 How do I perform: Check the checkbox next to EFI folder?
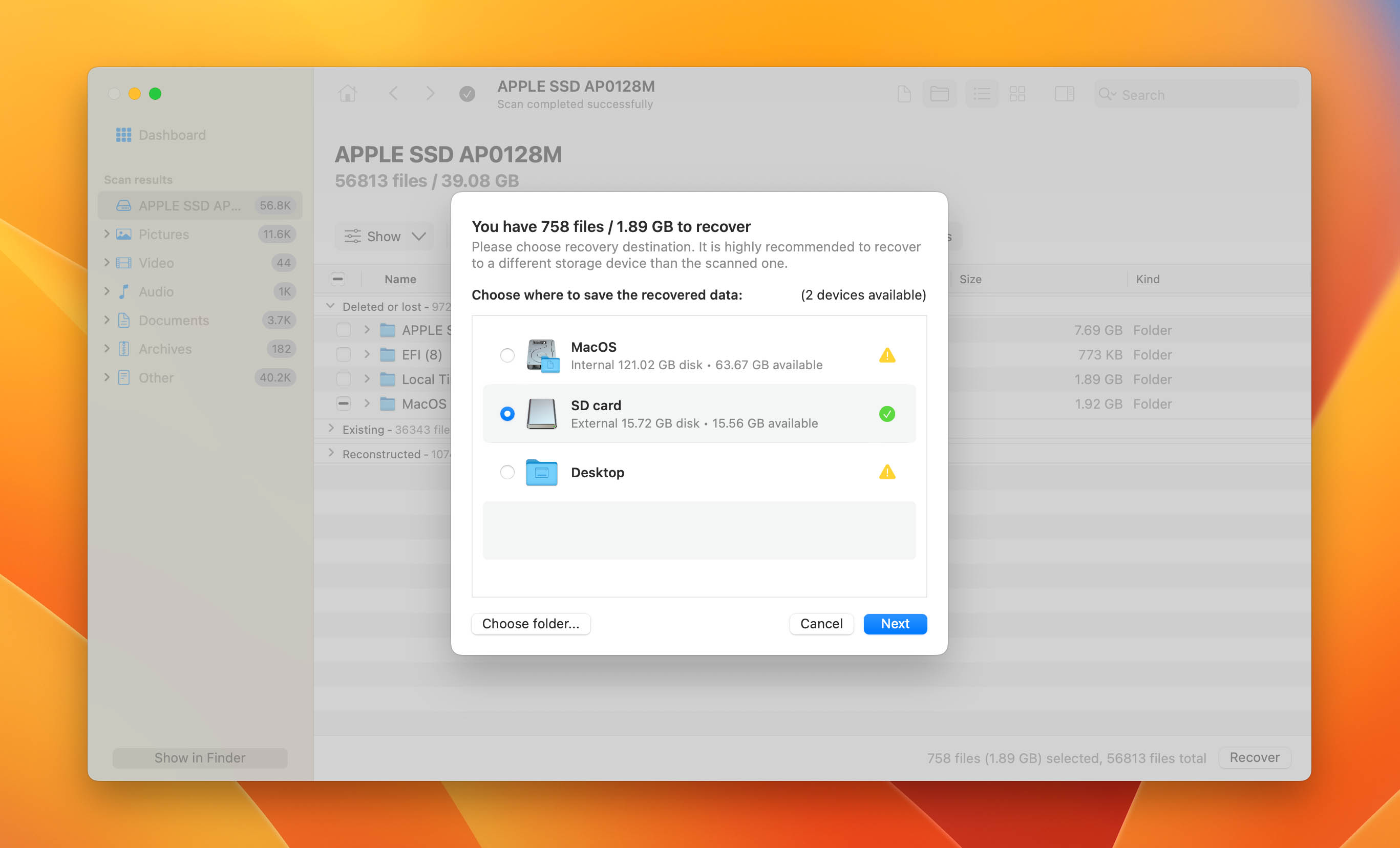343,354
